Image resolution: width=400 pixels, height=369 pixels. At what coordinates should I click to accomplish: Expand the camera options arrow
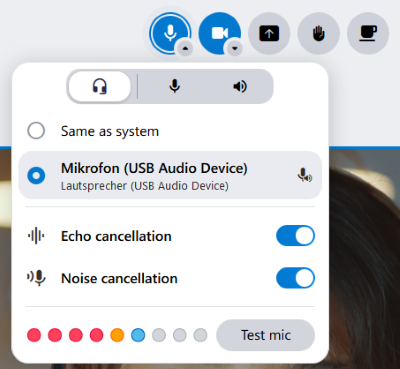coord(235,49)
